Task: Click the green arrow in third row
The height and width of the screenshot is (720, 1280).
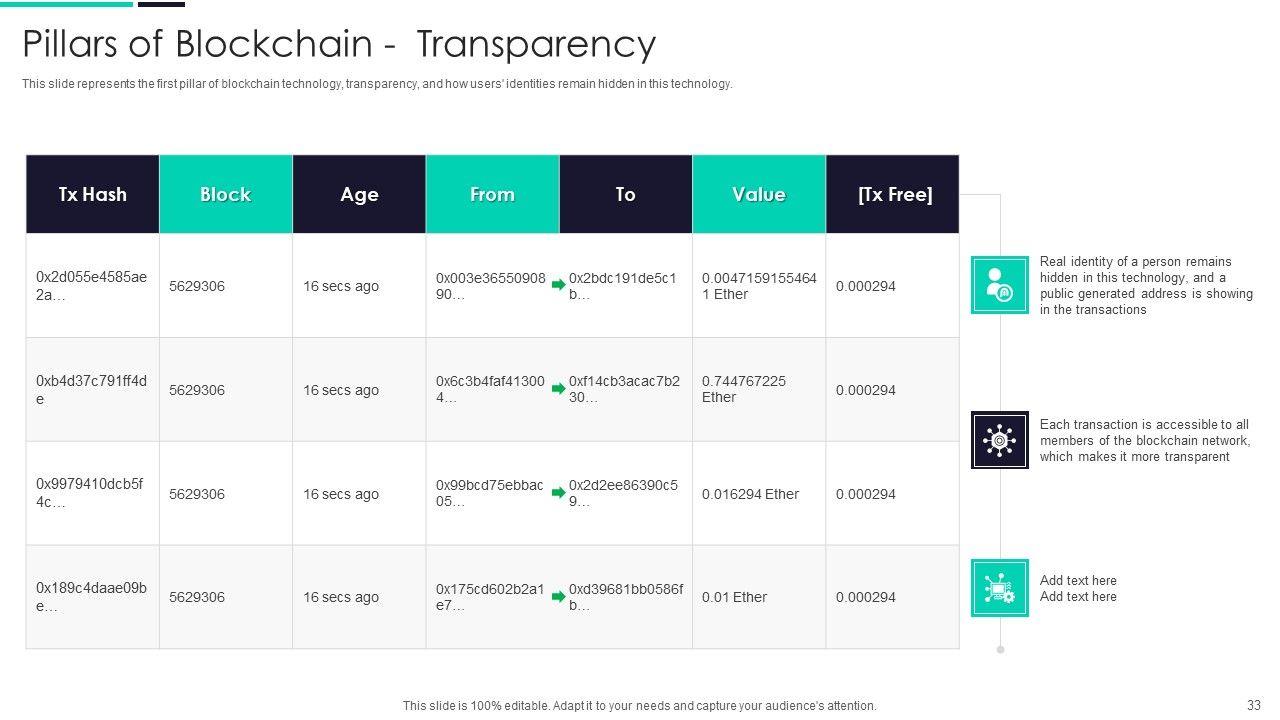Action: pos(559,493)
